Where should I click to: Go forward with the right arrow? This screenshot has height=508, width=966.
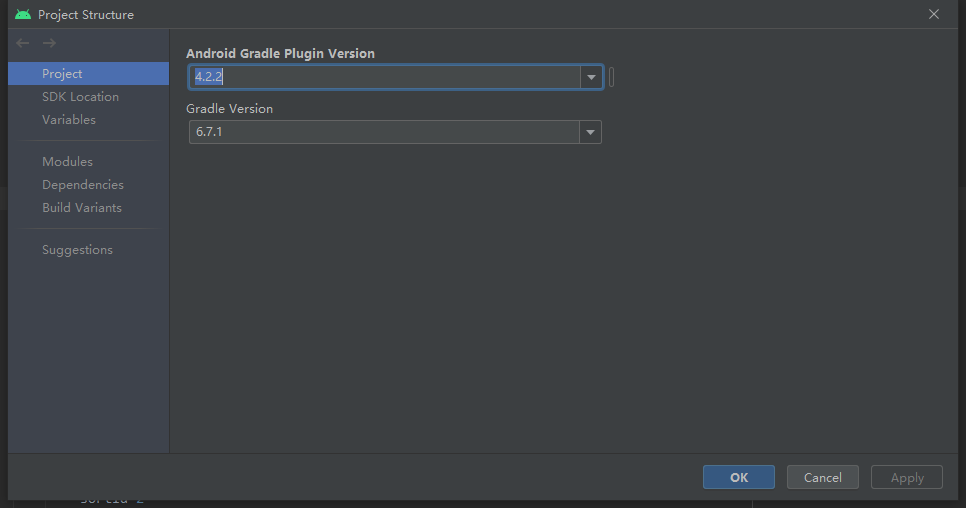pyautogui.click(x=49, y=43)
